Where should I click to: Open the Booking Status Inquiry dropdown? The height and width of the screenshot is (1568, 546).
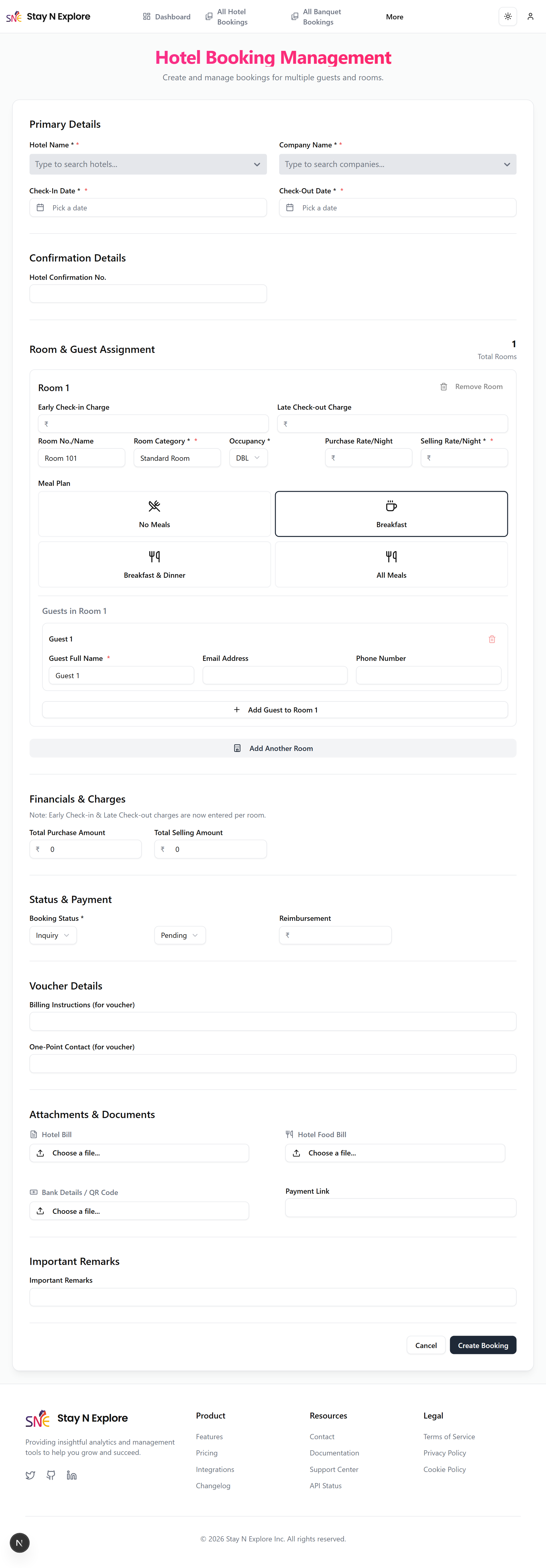pyautogui.click(x=53, y=935)
